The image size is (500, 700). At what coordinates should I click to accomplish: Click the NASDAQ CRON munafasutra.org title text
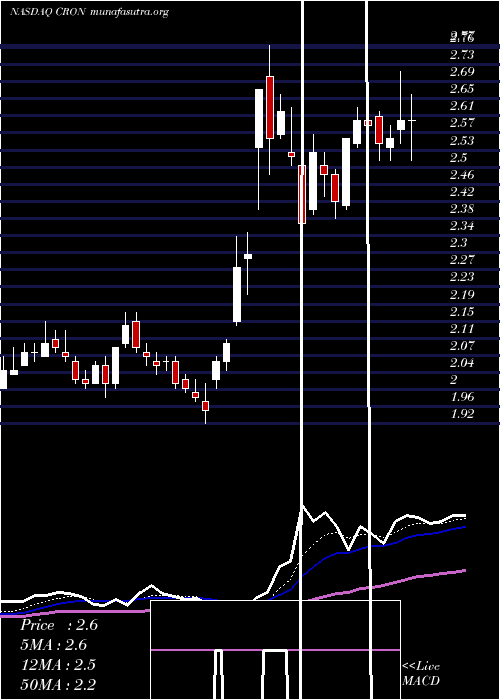[89, 12]
